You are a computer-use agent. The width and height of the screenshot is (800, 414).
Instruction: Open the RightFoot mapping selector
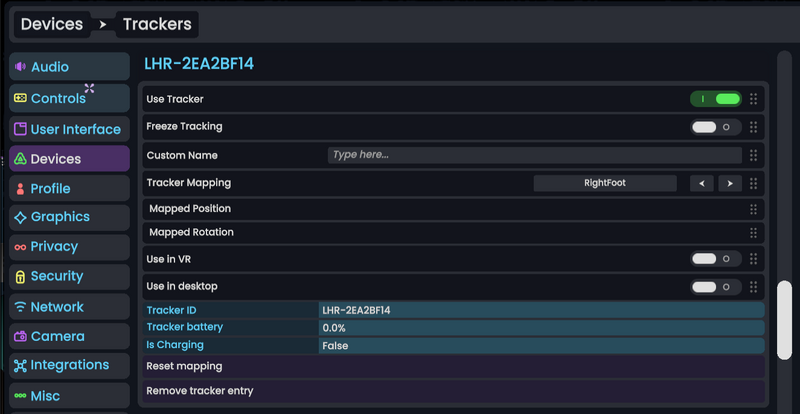point(605,183)
